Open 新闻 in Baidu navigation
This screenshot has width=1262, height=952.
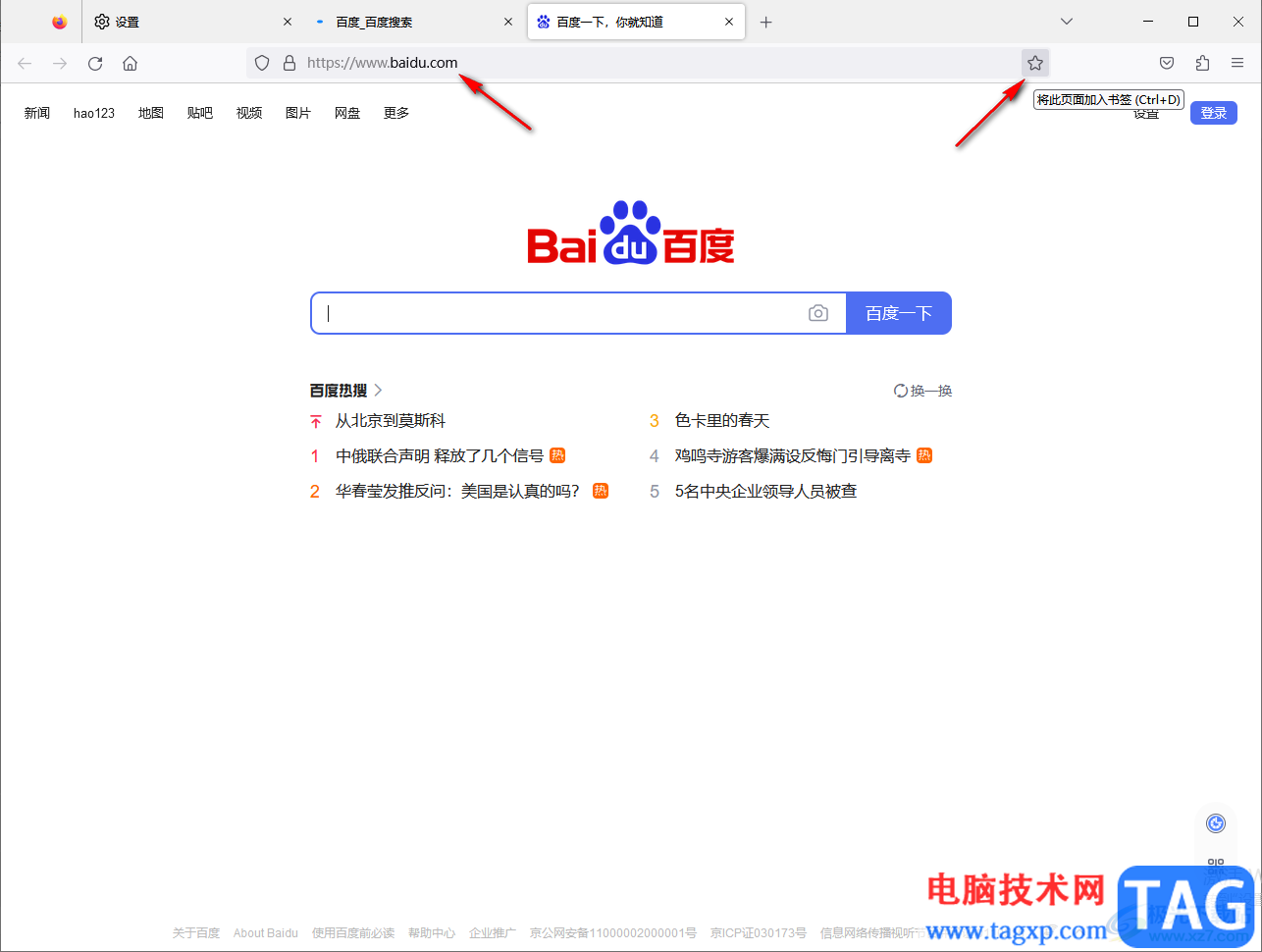tap(37, 113)
